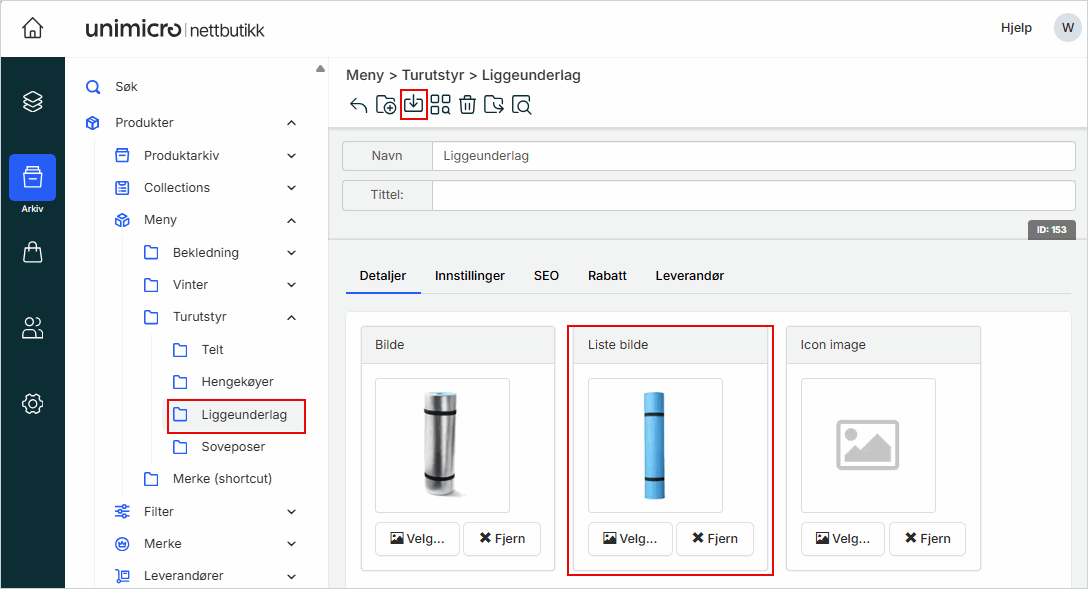Screen dimensions: 1088x589
Task: Expand the Collections chevron
Action: (x=291, y=188)
